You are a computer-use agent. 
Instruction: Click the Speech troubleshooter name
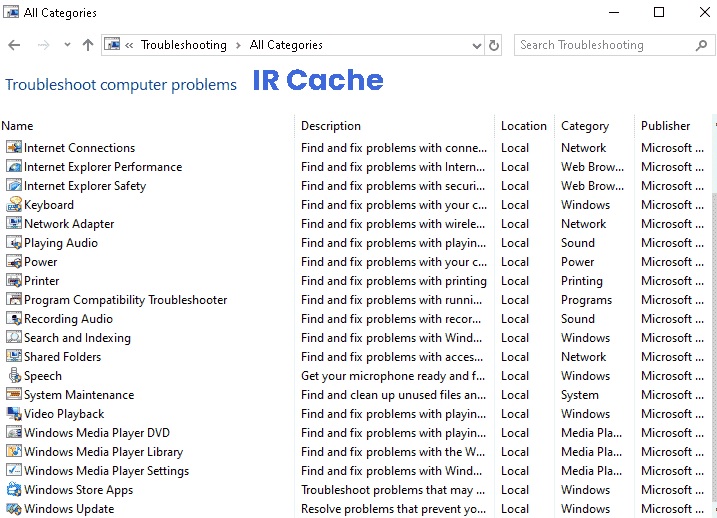(x=43, y=376)
